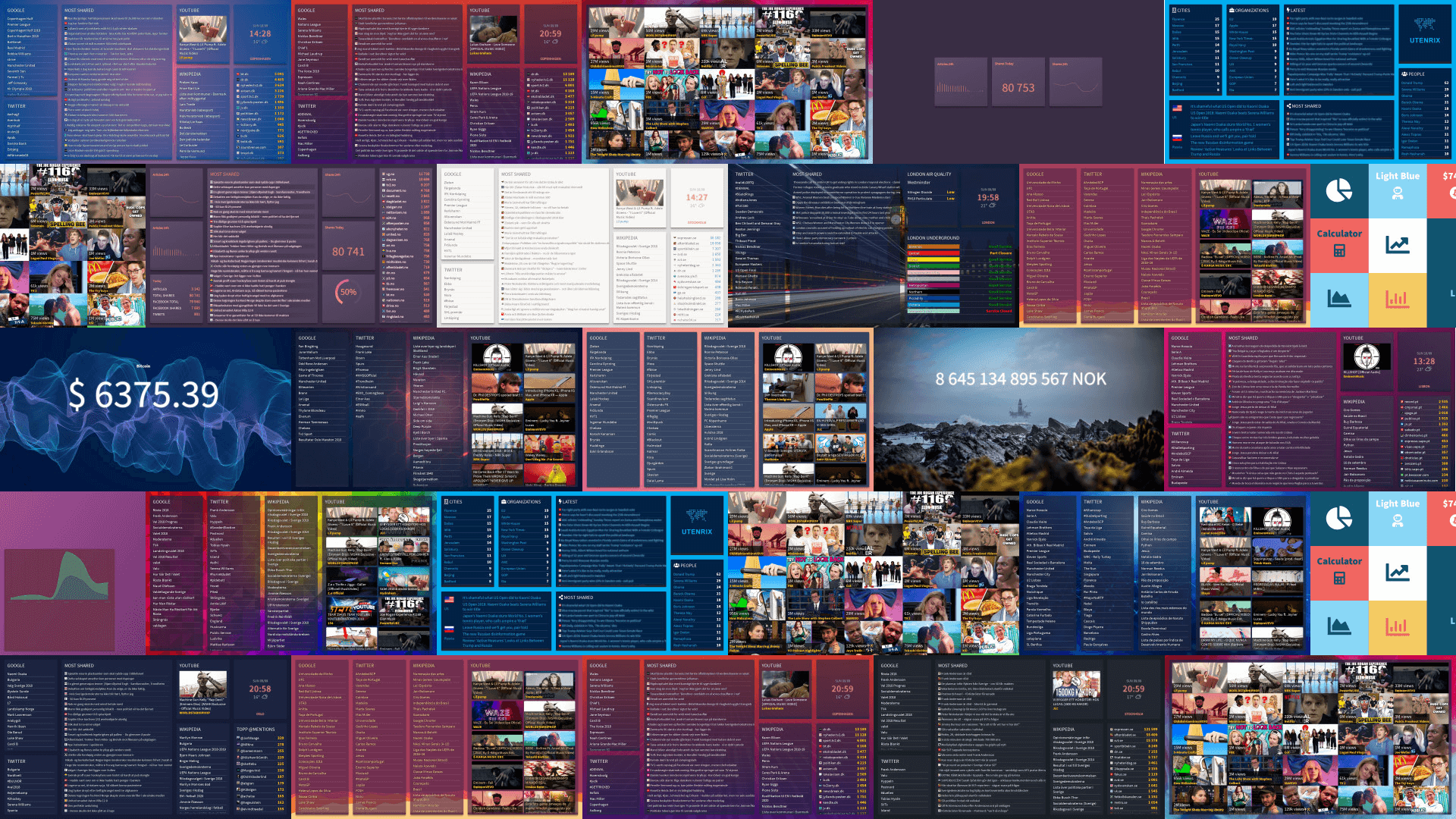Select the magenta Metropolitan line bar
Screen dimensions: 1456x819
tap(934, 285)
